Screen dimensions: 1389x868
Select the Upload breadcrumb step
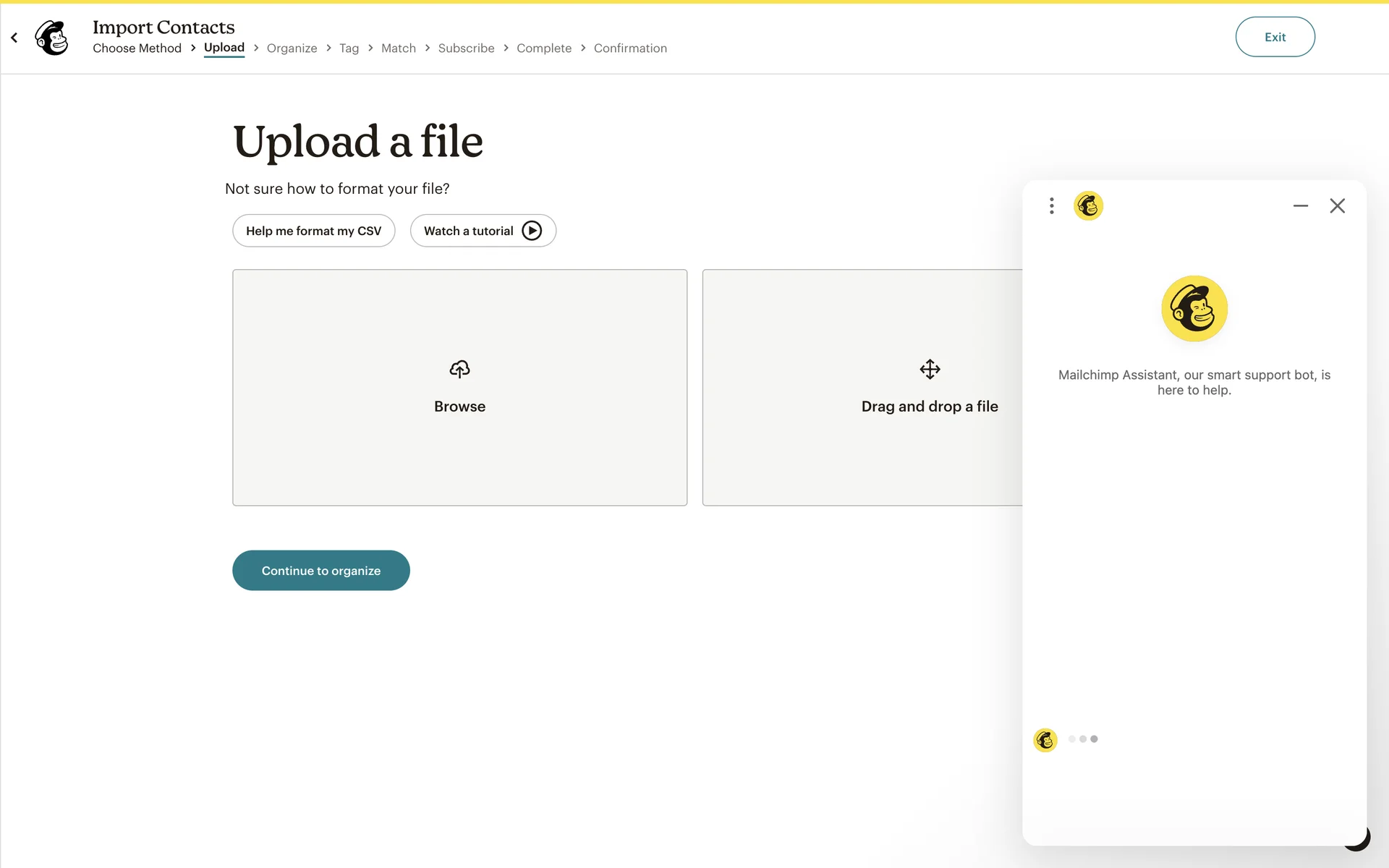click(224, 48)
